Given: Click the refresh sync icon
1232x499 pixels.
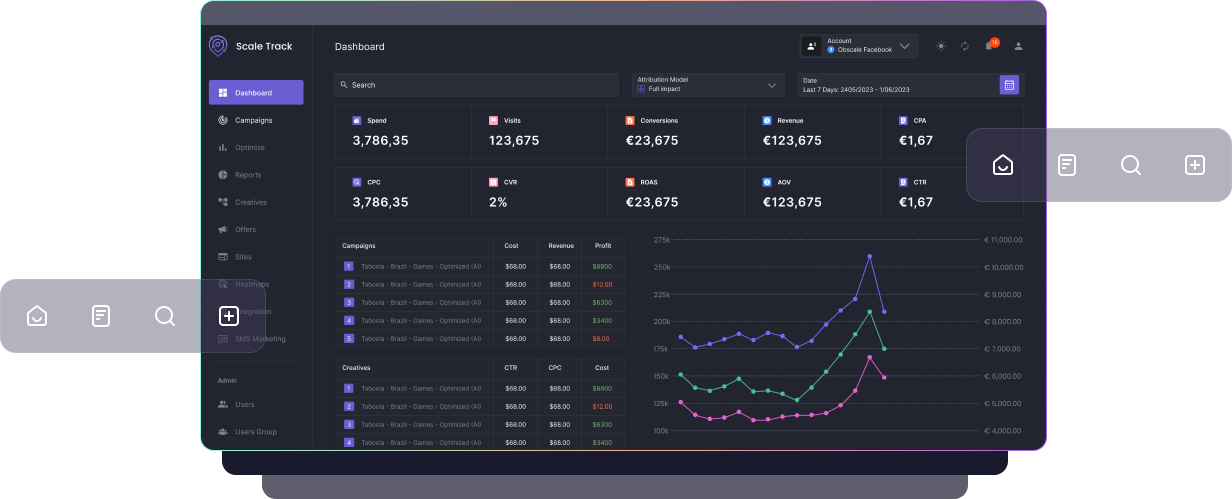Looking at the screenshot, I should 965,46.
